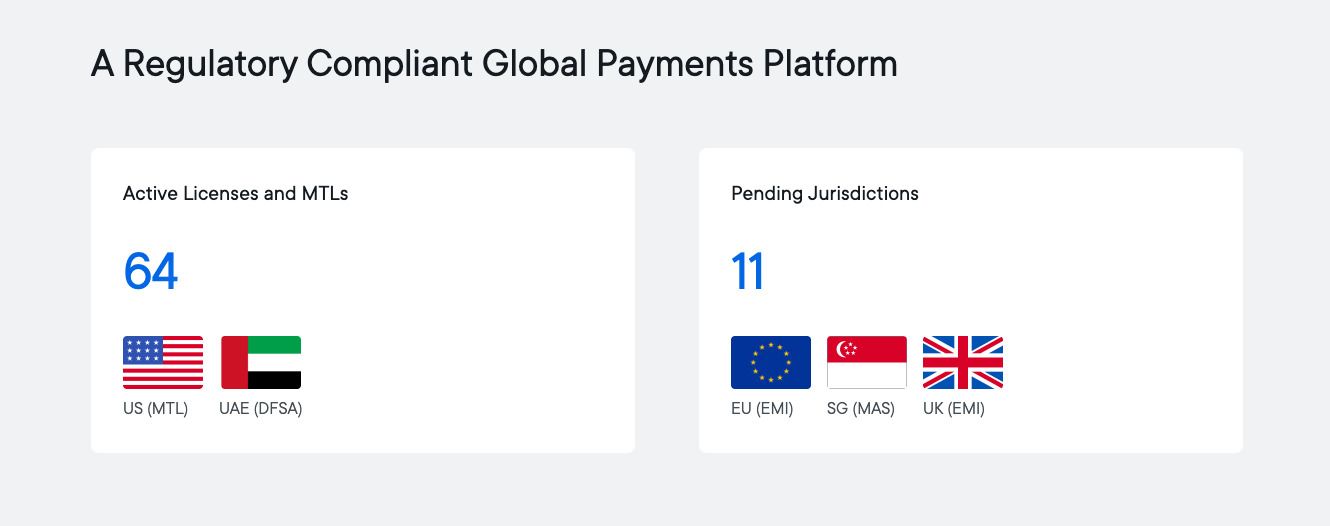Select the EU (EMI) label
The width and height of the screenshot is (1330, 526).
[762, 408]
